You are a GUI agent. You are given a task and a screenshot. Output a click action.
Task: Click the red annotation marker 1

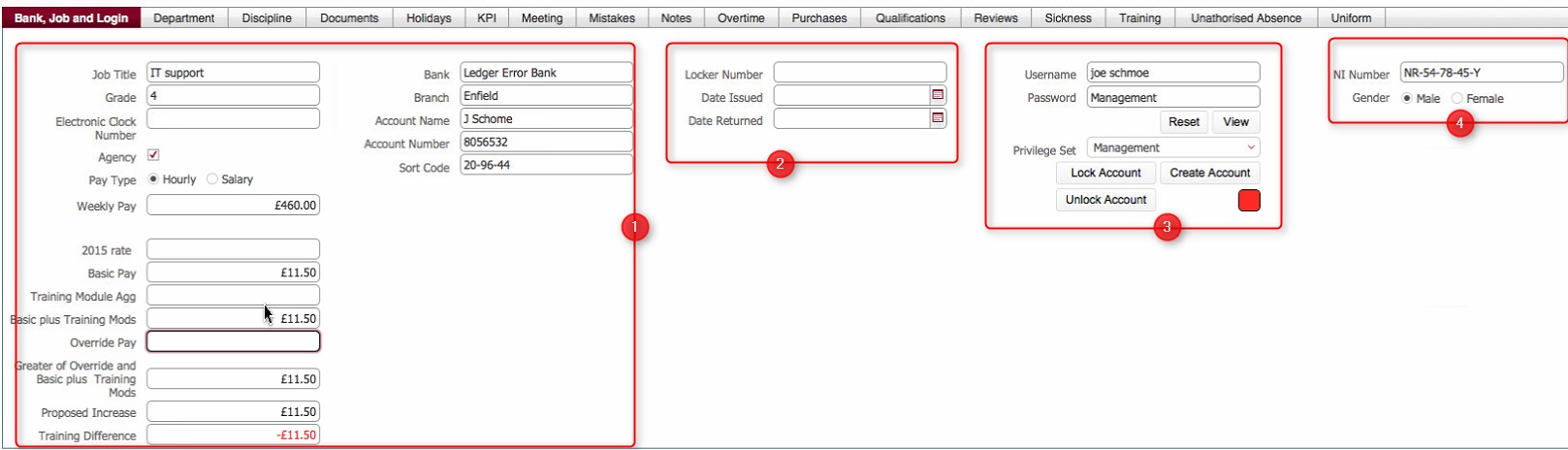tap(634, 227)
